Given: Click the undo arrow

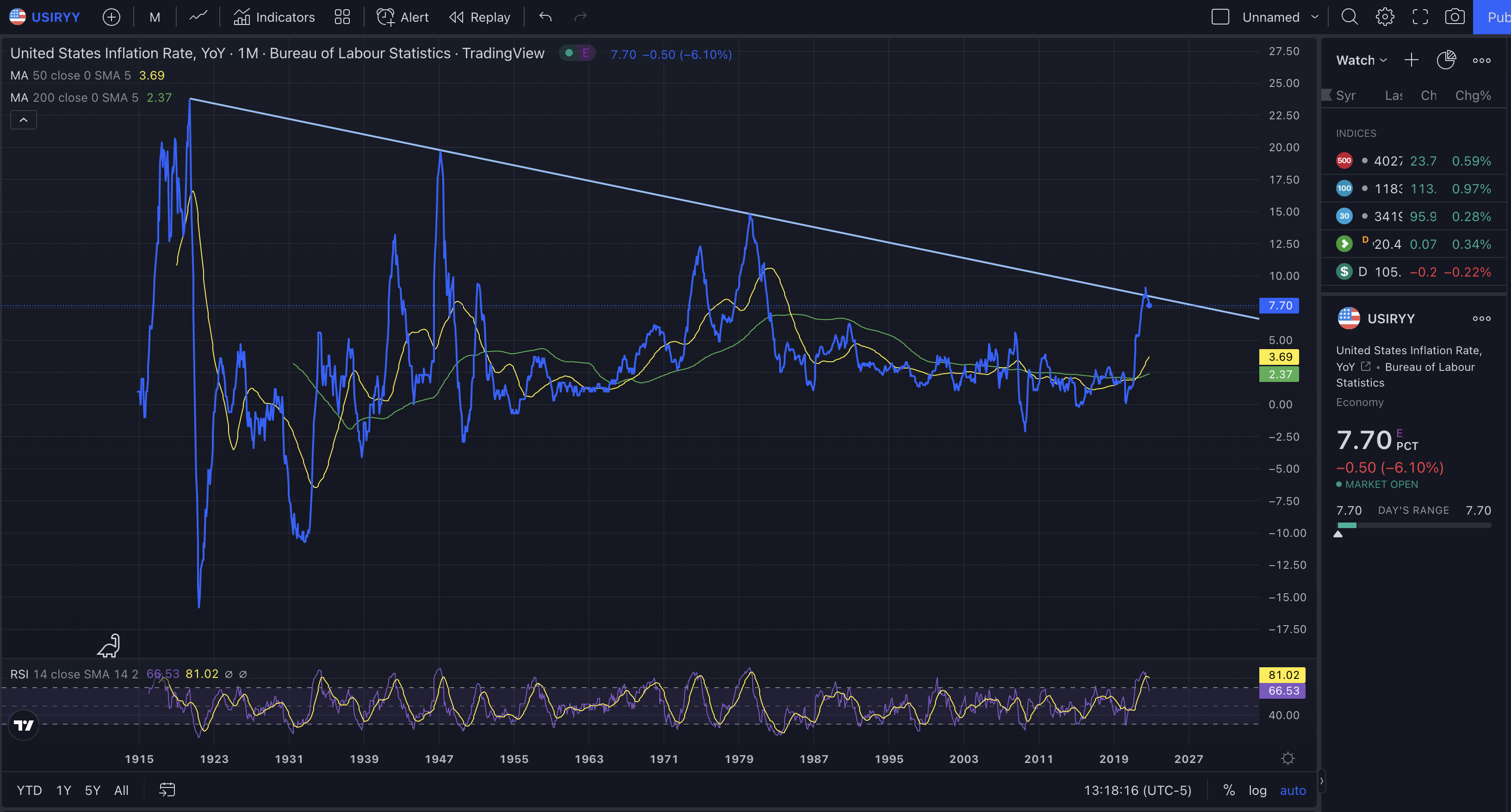Looking at the screenshot, I should (x=545, y=17).
